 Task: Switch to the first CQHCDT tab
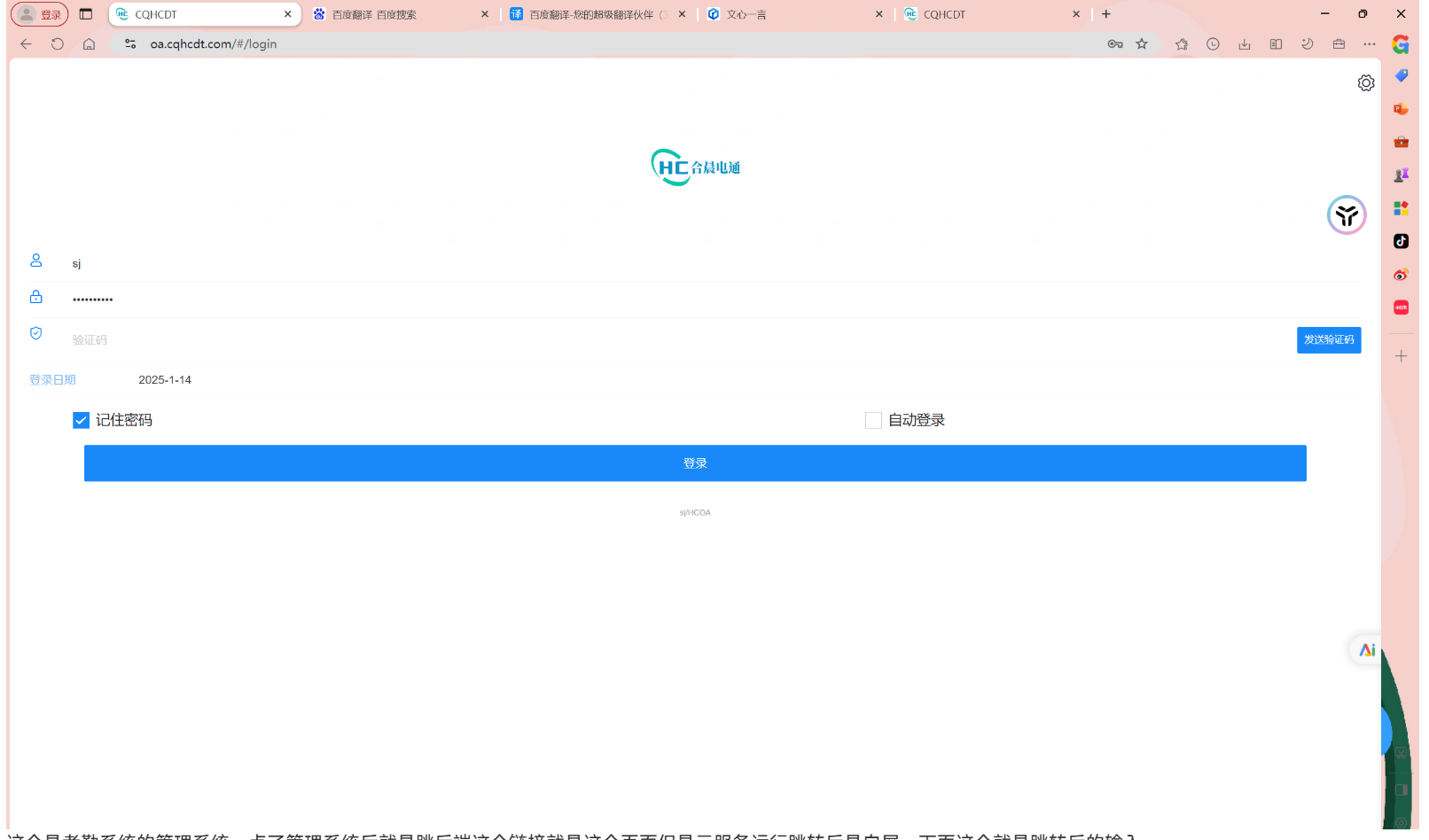pyautogui.click(x=205, y=14)
